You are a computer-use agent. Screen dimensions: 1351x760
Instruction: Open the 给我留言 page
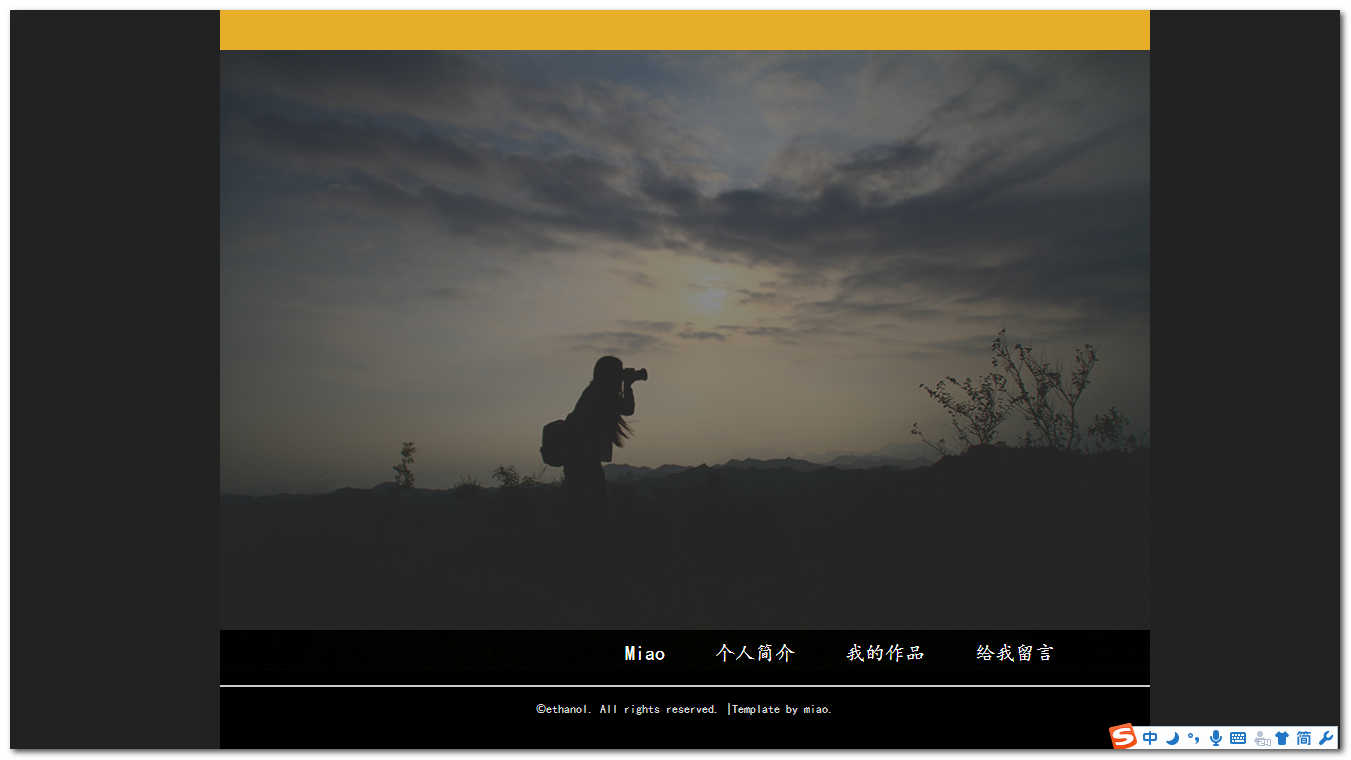click(x=1015, y=653)
